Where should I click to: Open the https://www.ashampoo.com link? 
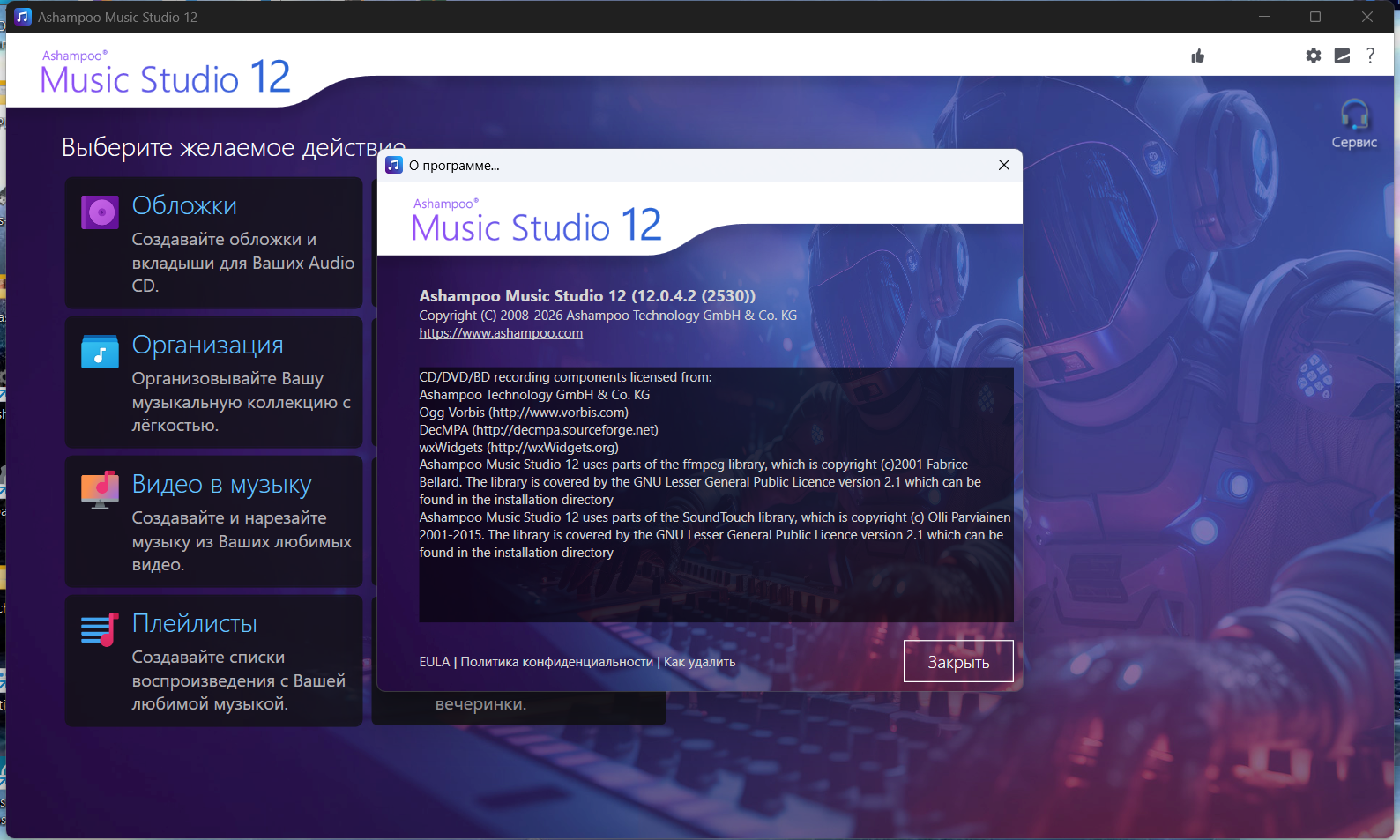(501, 333)
